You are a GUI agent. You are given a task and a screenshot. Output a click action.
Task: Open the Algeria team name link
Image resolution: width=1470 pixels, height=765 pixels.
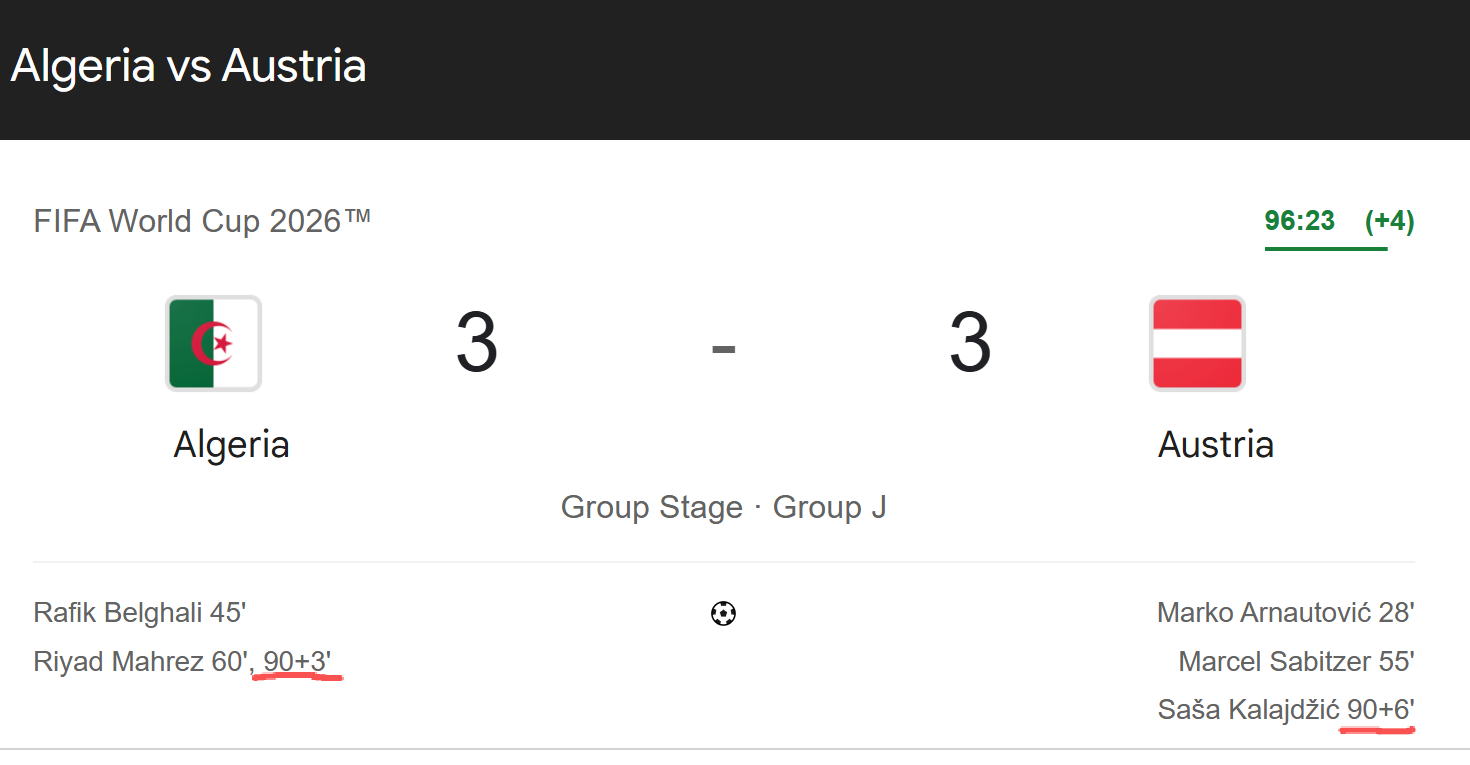(232, 444)
